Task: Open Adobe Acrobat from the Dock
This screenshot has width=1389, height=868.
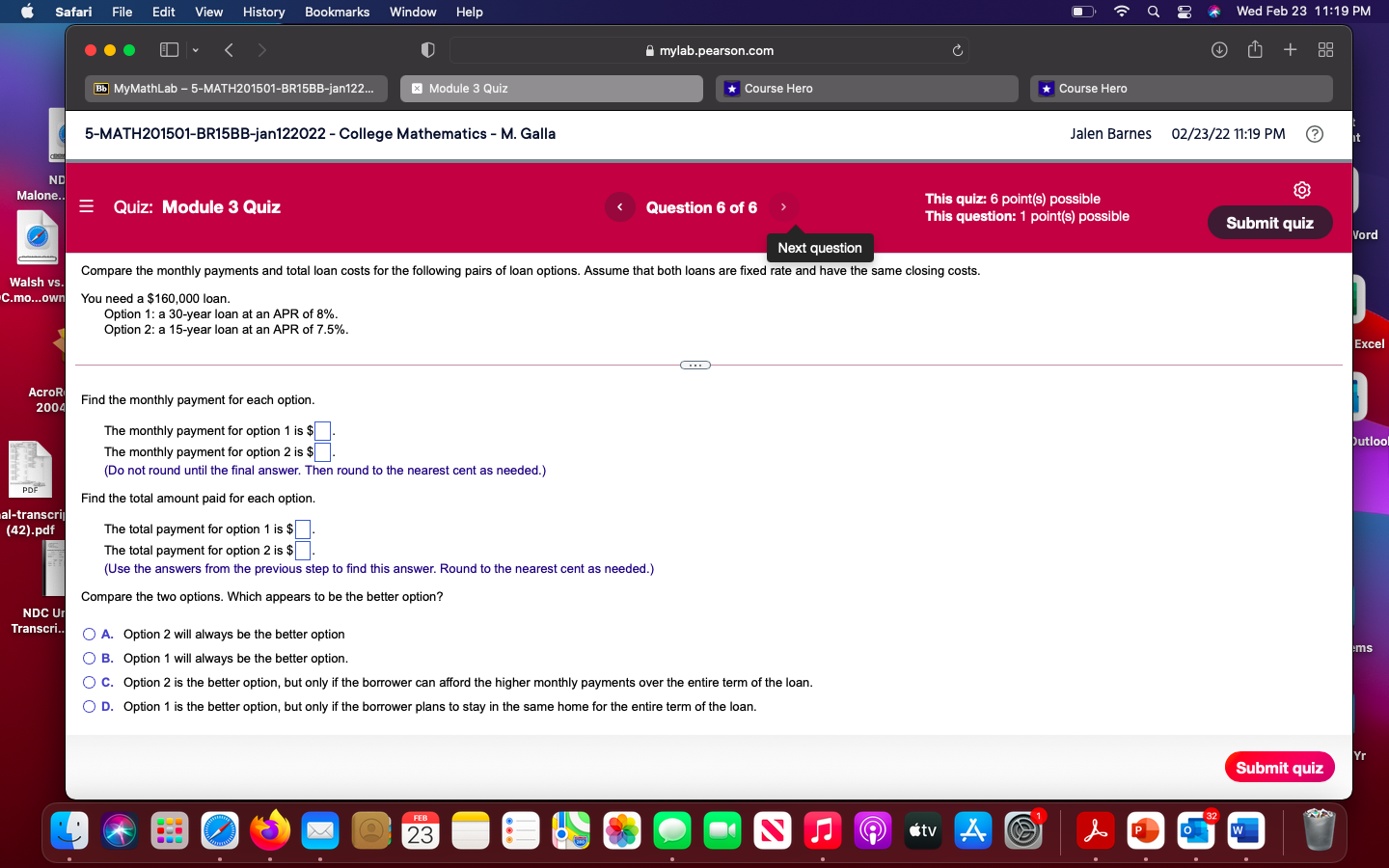Action: coord(1095,829)
